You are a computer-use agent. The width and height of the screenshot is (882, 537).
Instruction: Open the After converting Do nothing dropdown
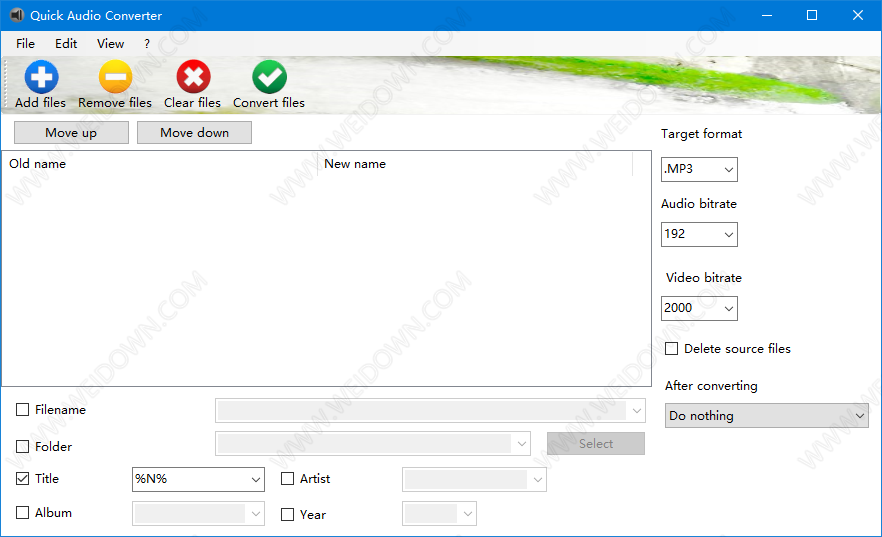pos(767,416)
